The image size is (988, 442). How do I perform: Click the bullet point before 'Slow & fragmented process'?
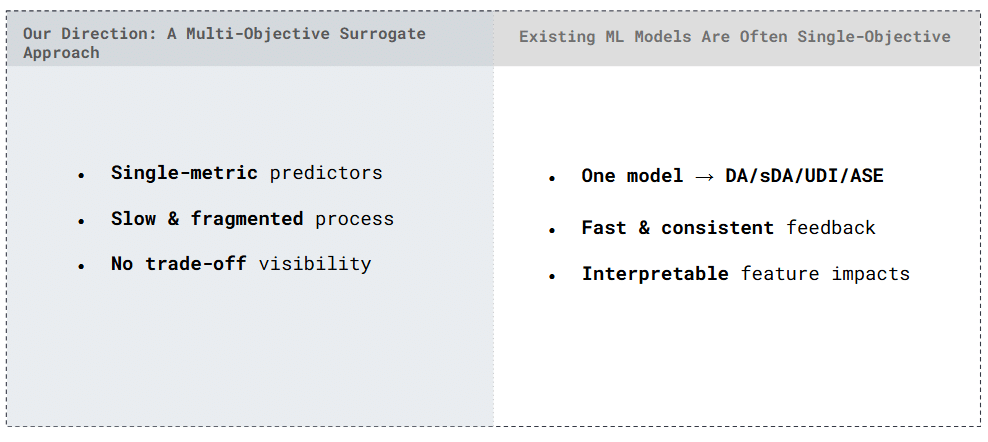(81, 221)
